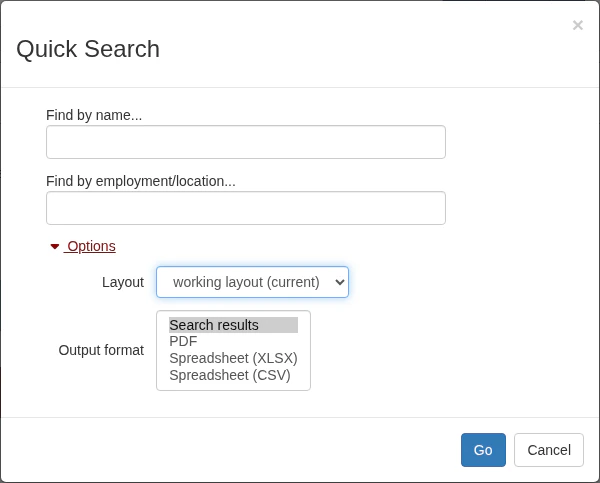This screenshot has height=483, width=600.
Task: Open the Layout dropdown
Action: (252, 282)
